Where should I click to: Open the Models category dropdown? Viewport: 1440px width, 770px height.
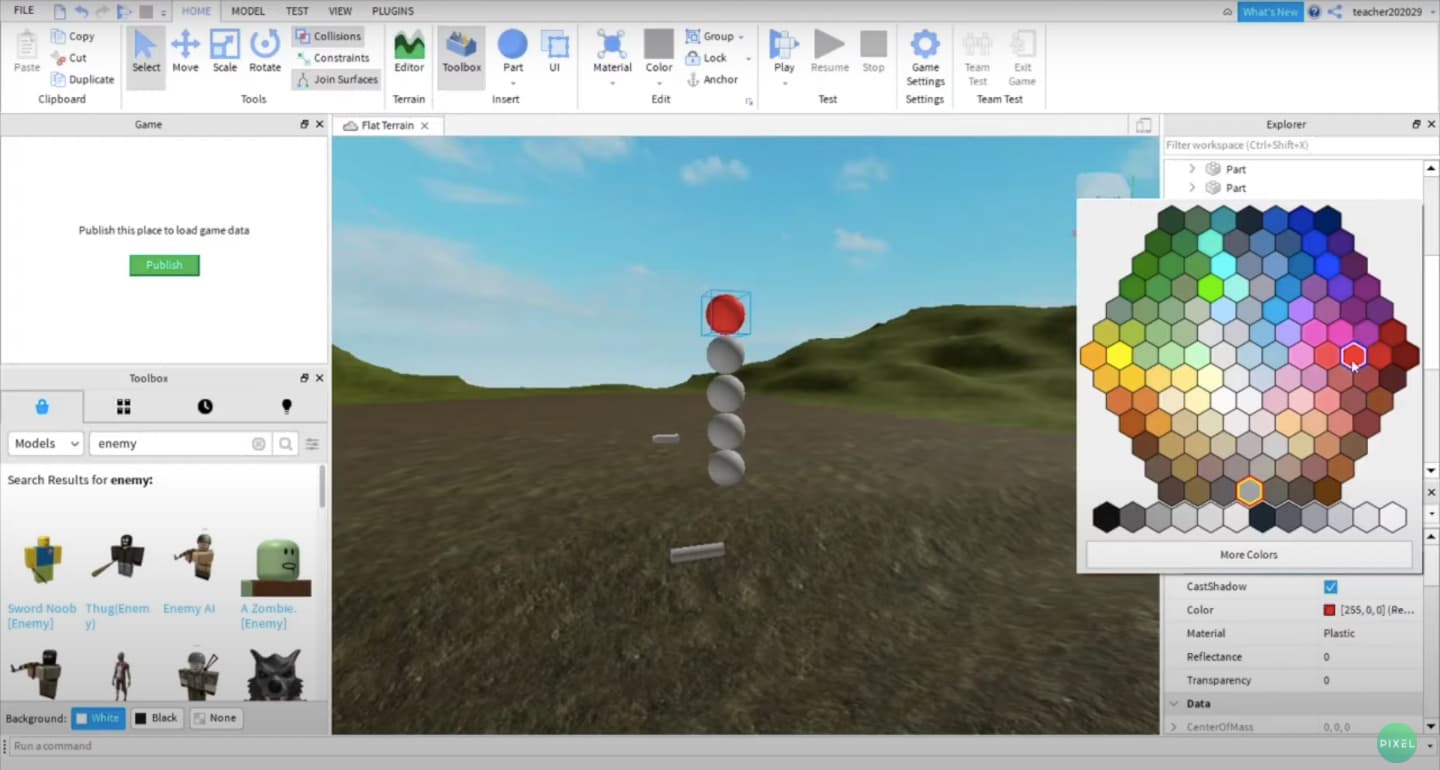point(46,444)
